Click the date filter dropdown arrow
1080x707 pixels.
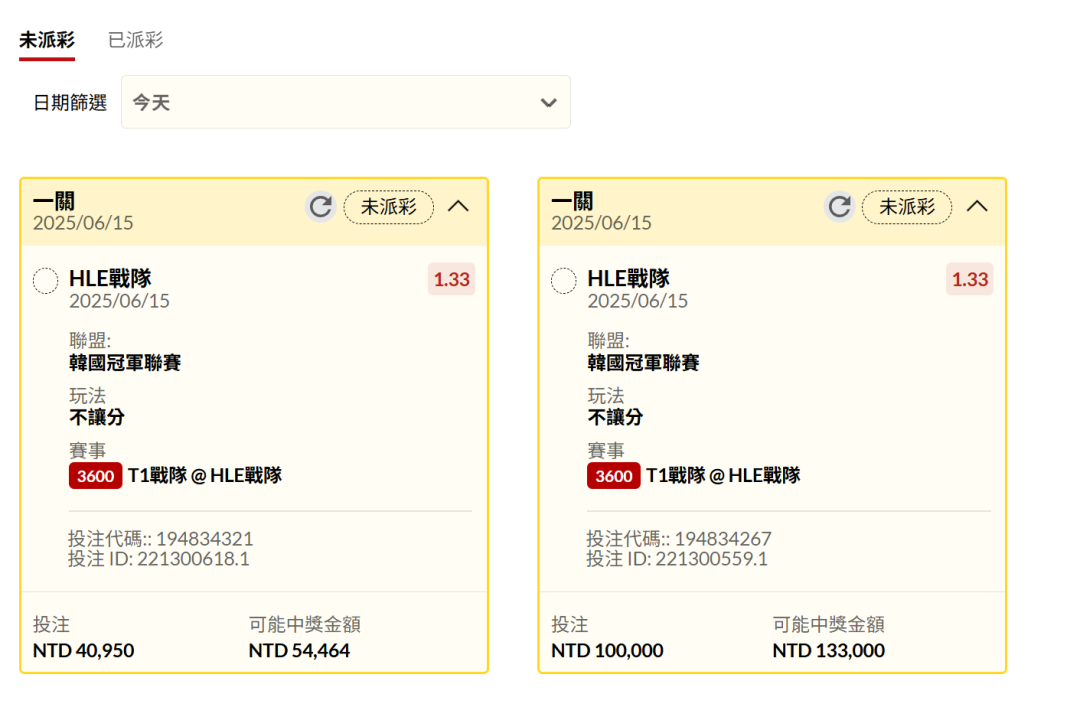pos(548,103)
